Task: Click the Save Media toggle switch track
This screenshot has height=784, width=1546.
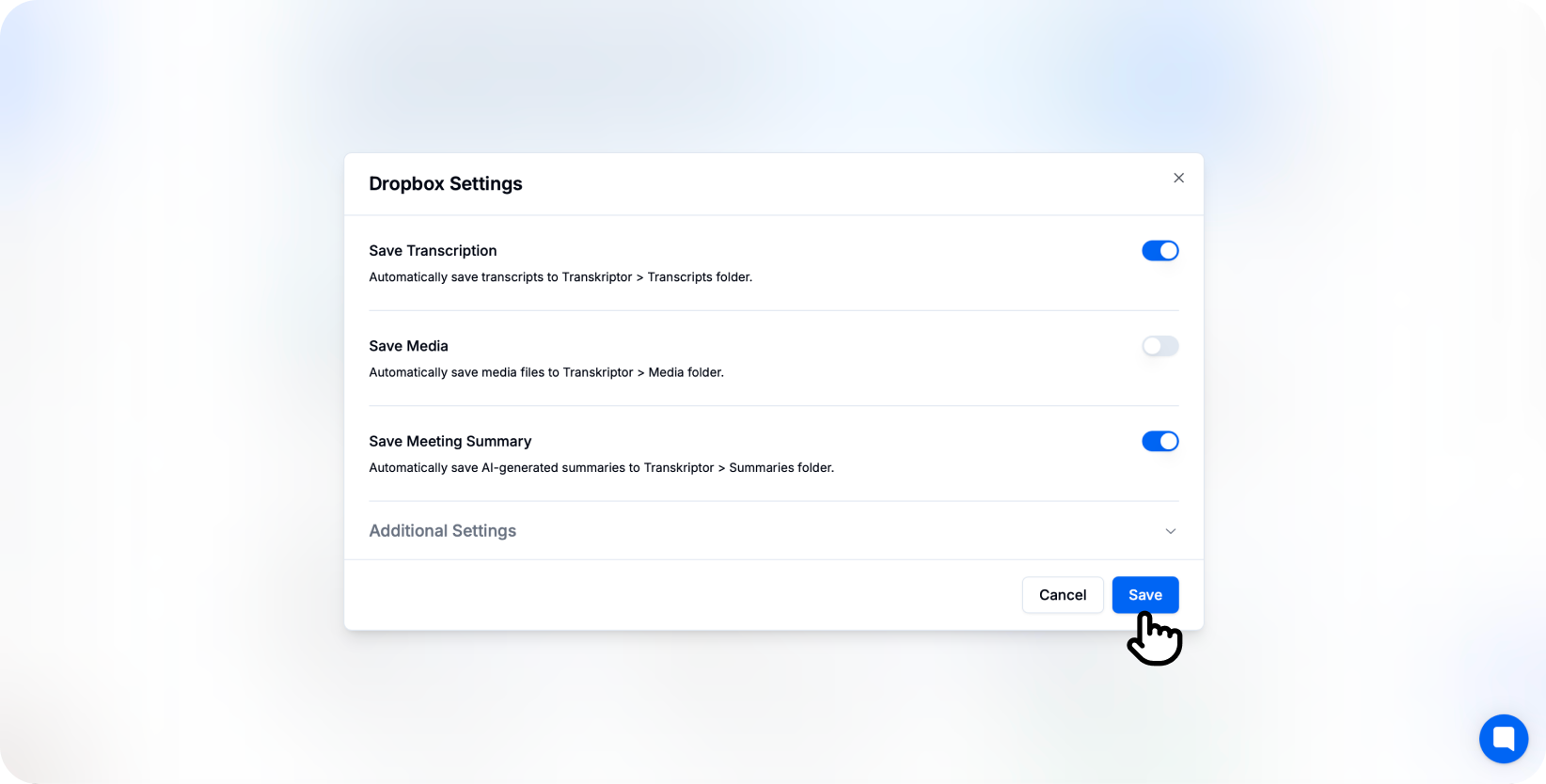Action: [1160, 346]
